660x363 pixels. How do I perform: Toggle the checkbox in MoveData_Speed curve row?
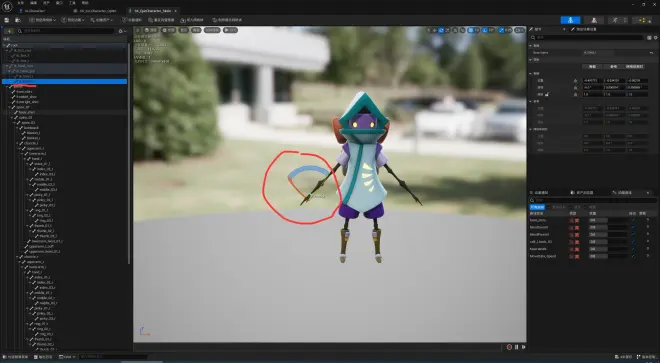tap(633, 256)
